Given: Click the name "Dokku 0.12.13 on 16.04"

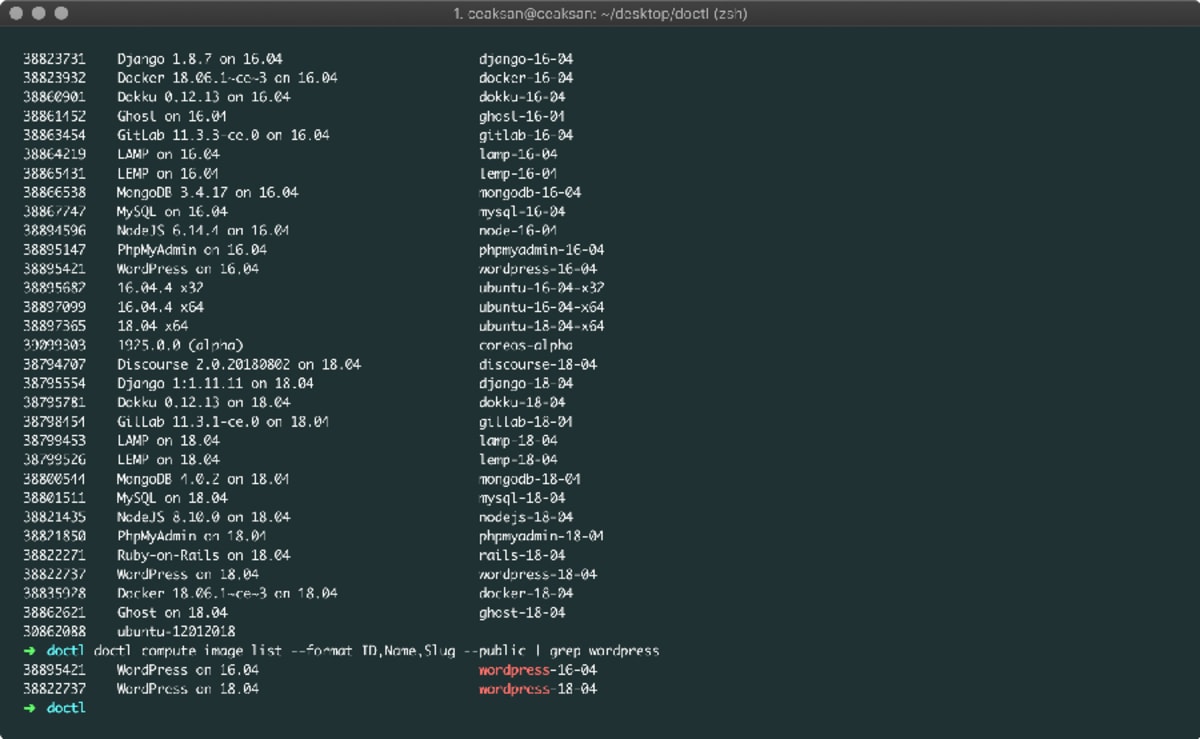Looking at the screenshot, I should point(203,97).
